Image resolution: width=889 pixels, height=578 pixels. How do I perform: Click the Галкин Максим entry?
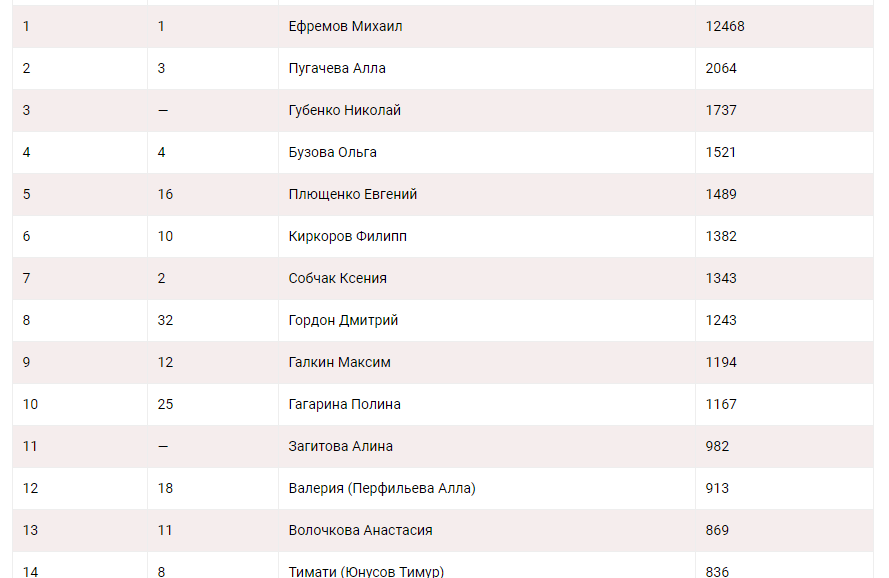[x=339, y=362]
